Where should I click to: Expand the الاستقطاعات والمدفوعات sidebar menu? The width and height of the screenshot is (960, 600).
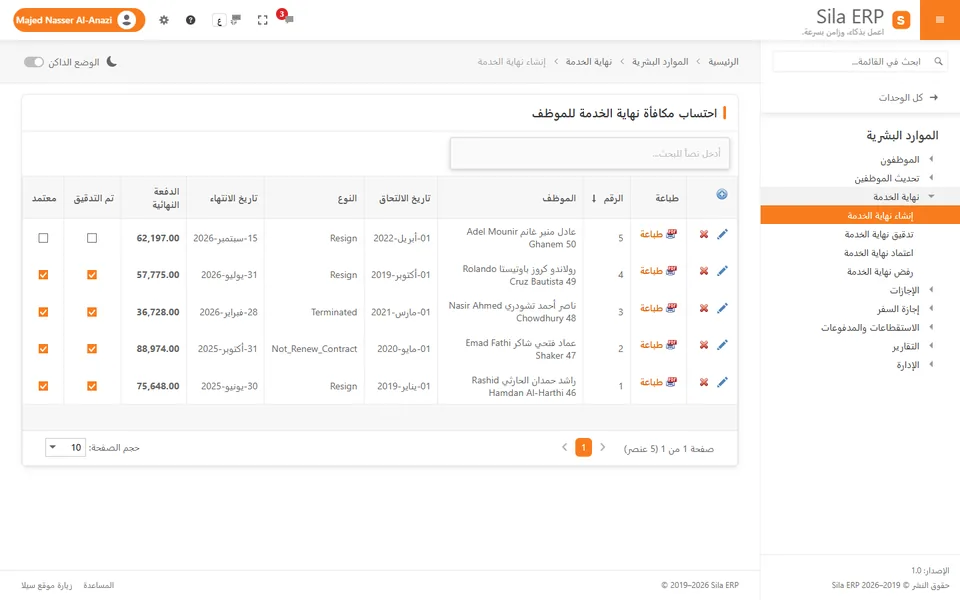pos(860,328)
